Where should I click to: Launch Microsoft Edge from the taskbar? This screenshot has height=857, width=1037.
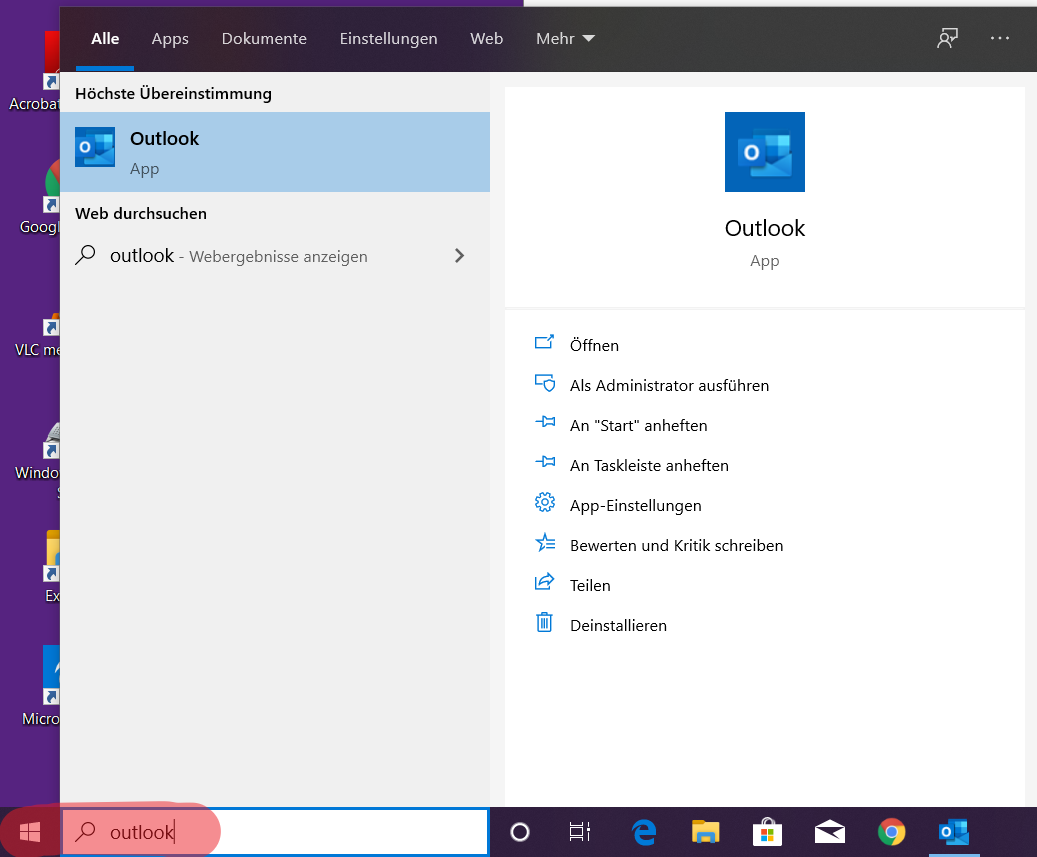tap(644, 832)
